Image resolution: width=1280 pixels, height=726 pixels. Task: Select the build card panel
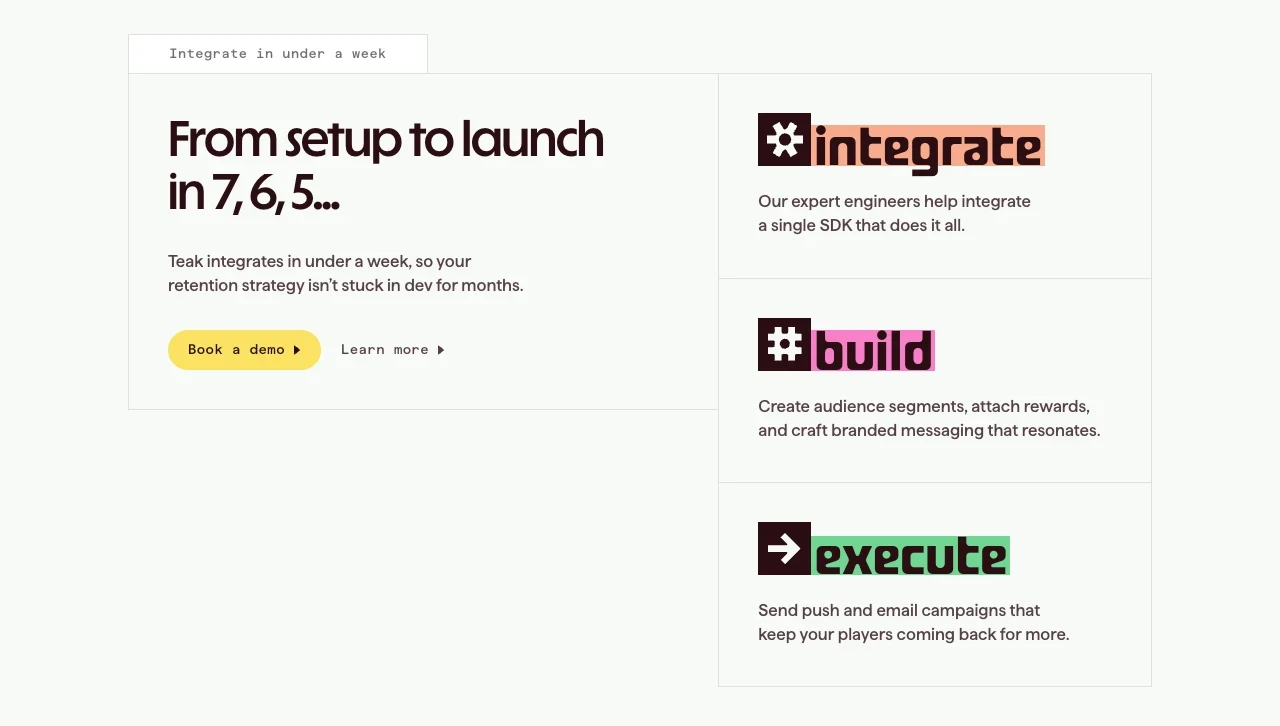coord(935,381)
